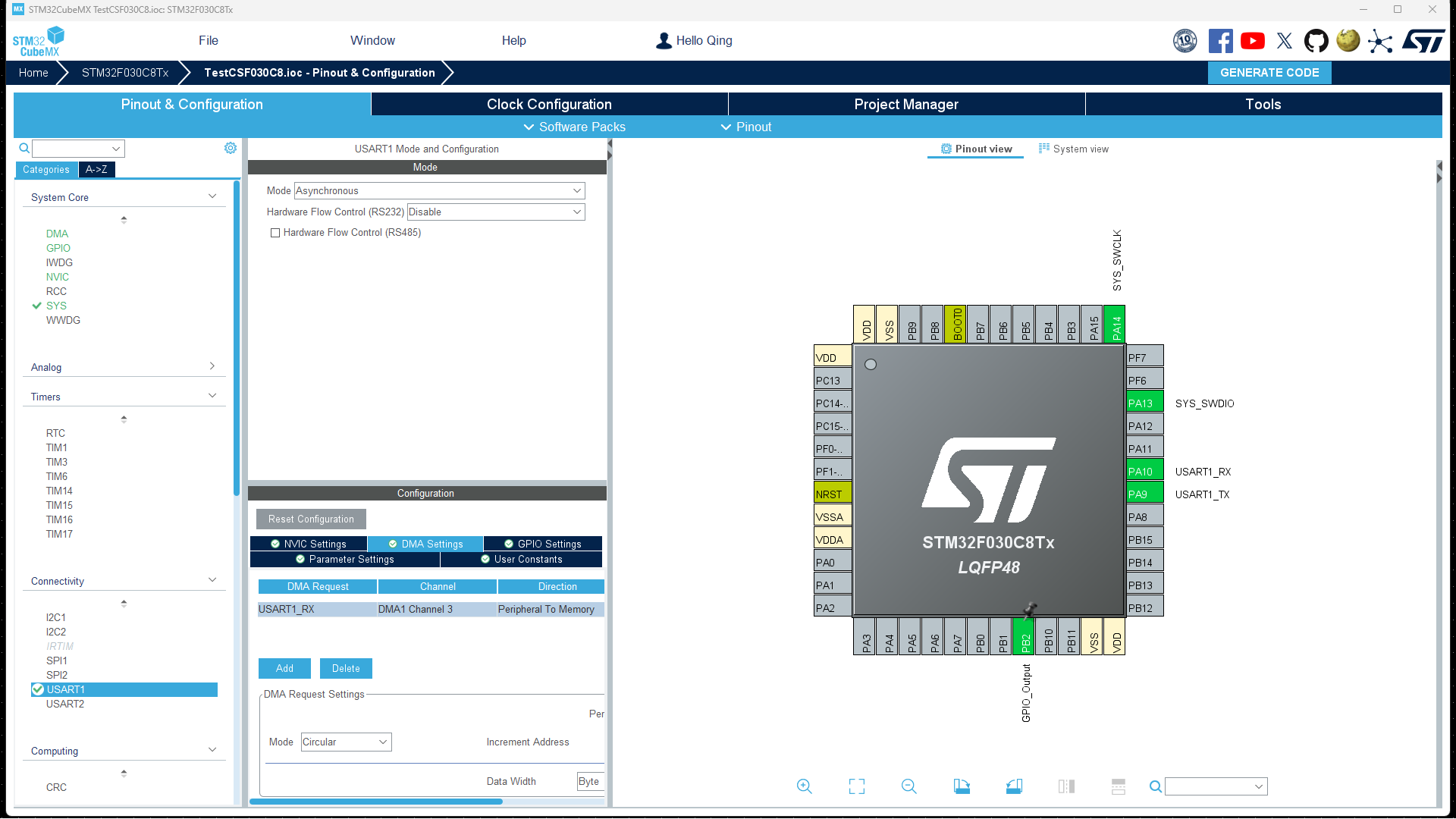Viewport: 1456px width, 819px height.
Task: Open the DMA Mode Circular dropdown
Action: coord(346,742)
